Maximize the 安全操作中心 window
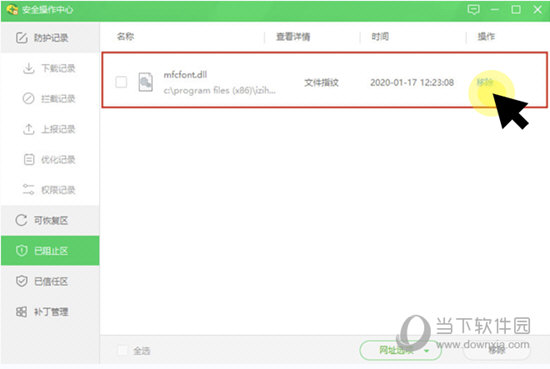 [516, 9]
